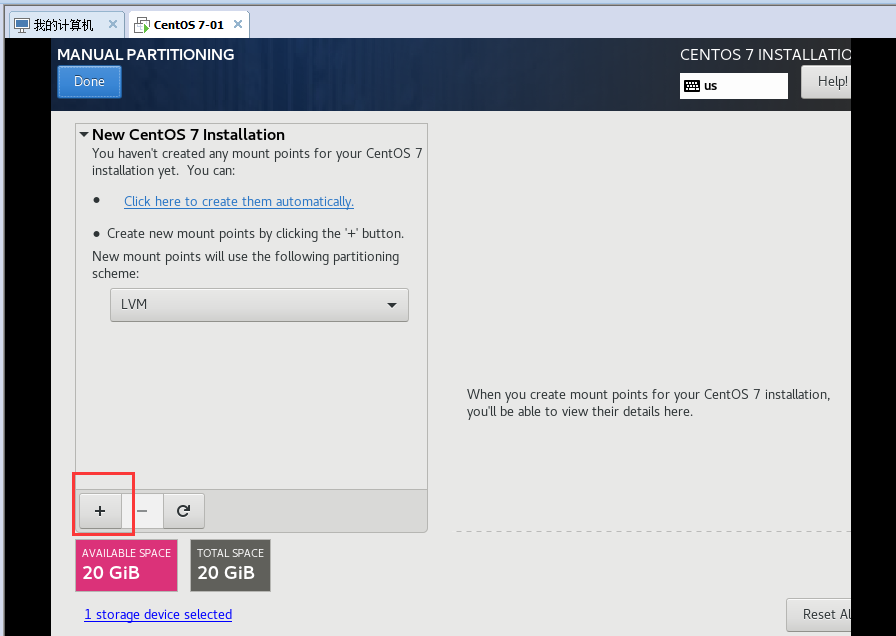Collapse the New CentOS 7 Installation section
Viewport: 896px width, 636px height.
[x=84, y=135]
